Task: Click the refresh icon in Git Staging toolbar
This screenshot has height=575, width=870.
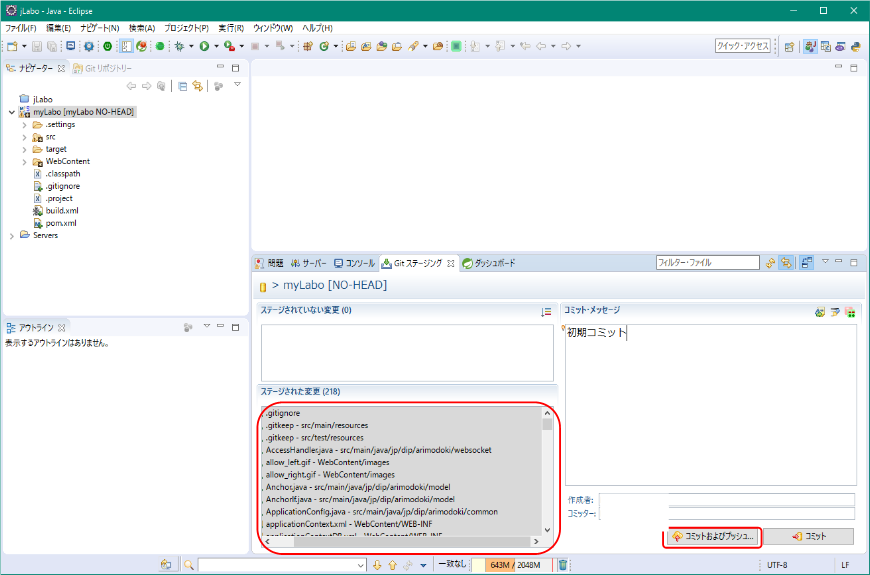Action: coord(770,263)
